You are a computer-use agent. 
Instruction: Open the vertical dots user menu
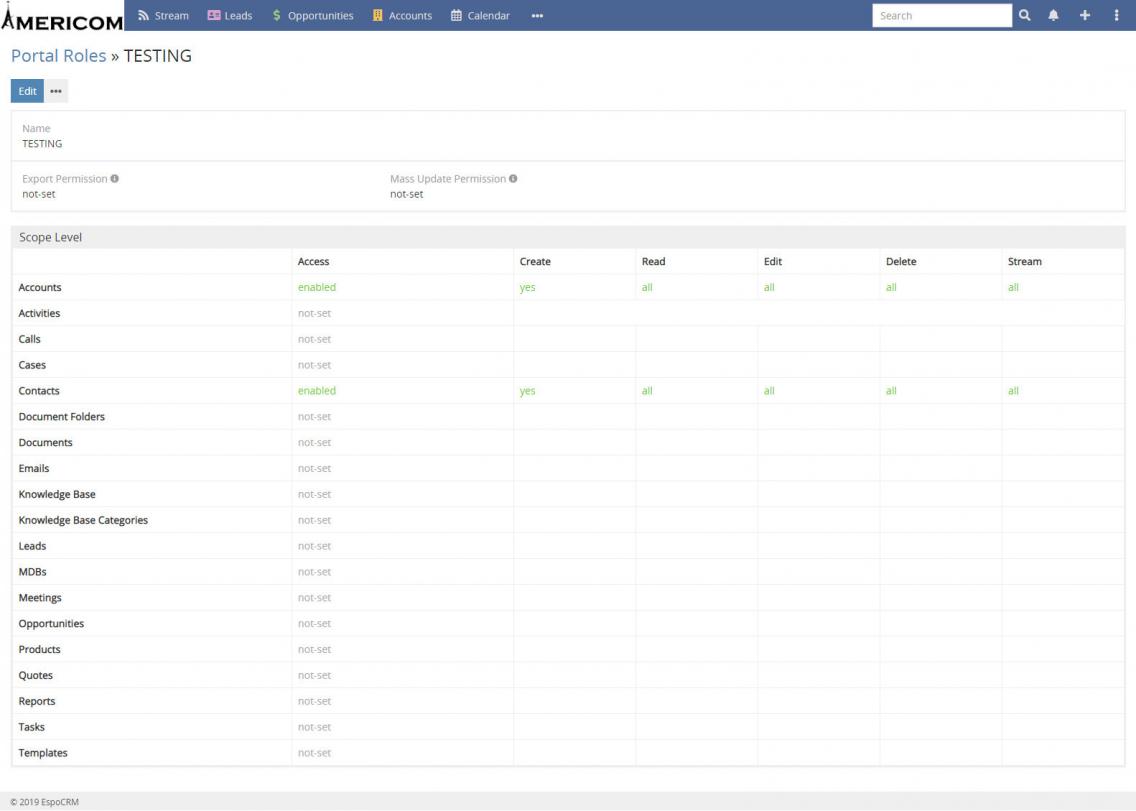click(x=1116, y=15)
